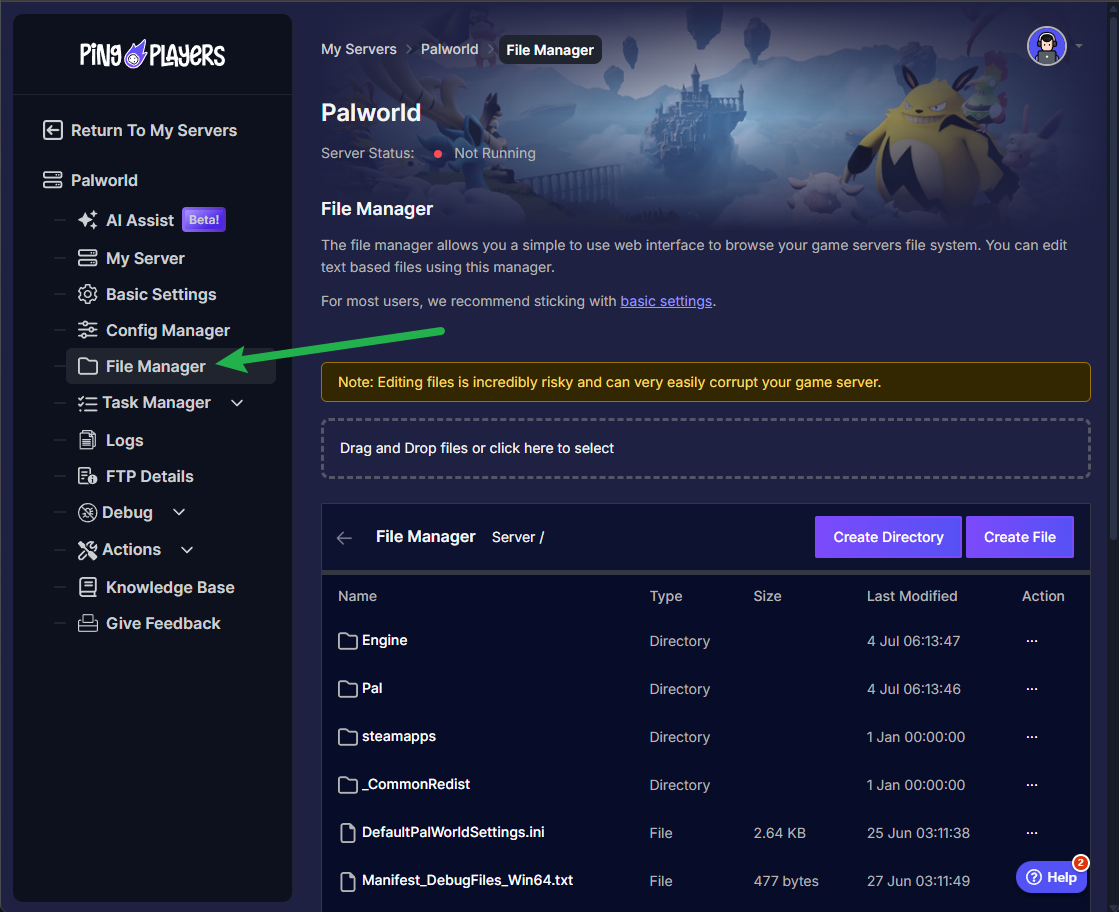
Task: Open DefaultPalWorldSettings.ini file name
Action: 452,832
